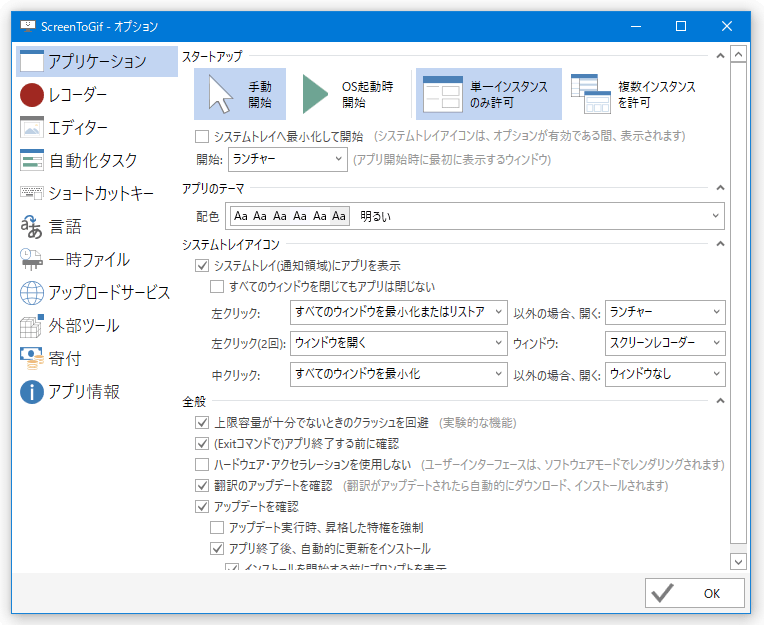Click the Aa color scheme preview strip
Viewport: 764px width, 625px height.
click(x=290, y=216)
